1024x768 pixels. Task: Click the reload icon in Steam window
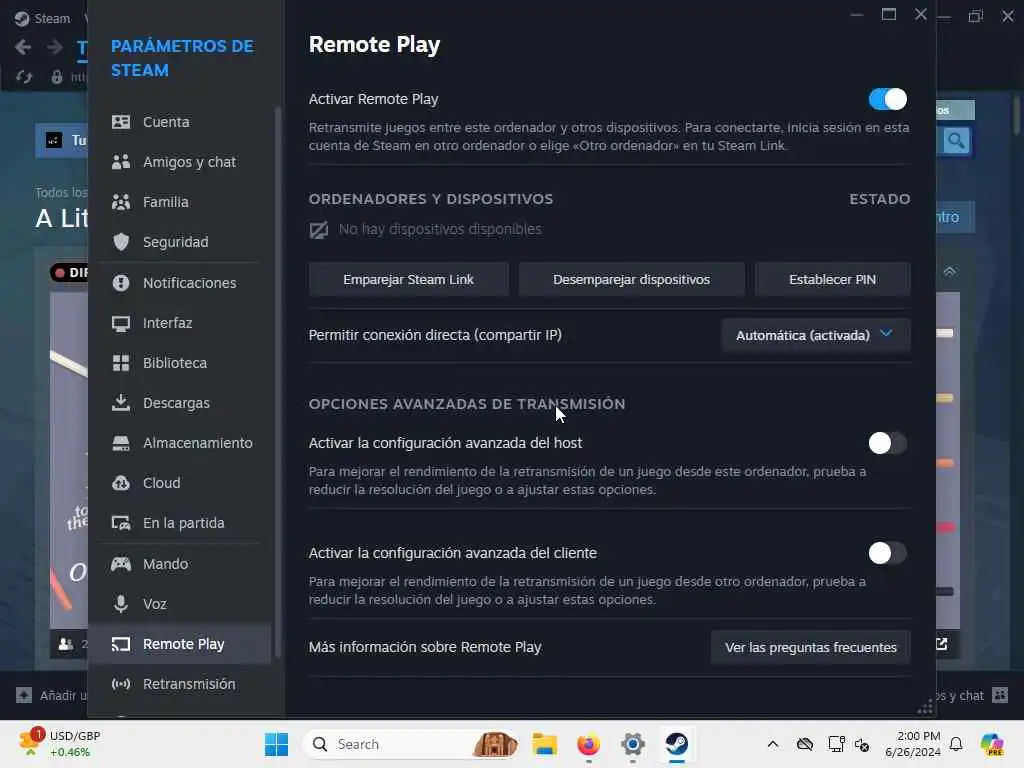[24, 77]
